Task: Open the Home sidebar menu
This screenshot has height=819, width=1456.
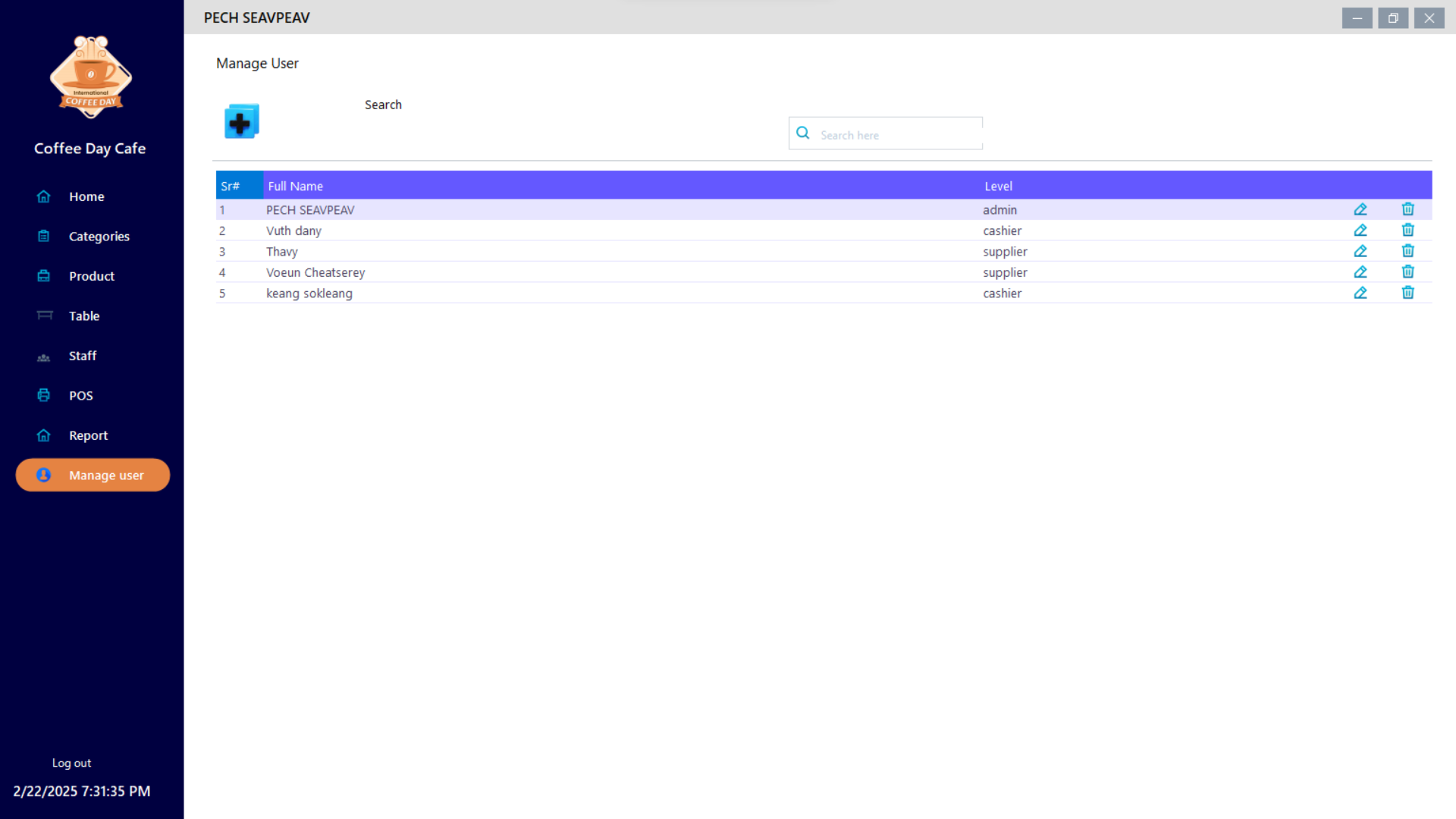Action: coord(86,196)
